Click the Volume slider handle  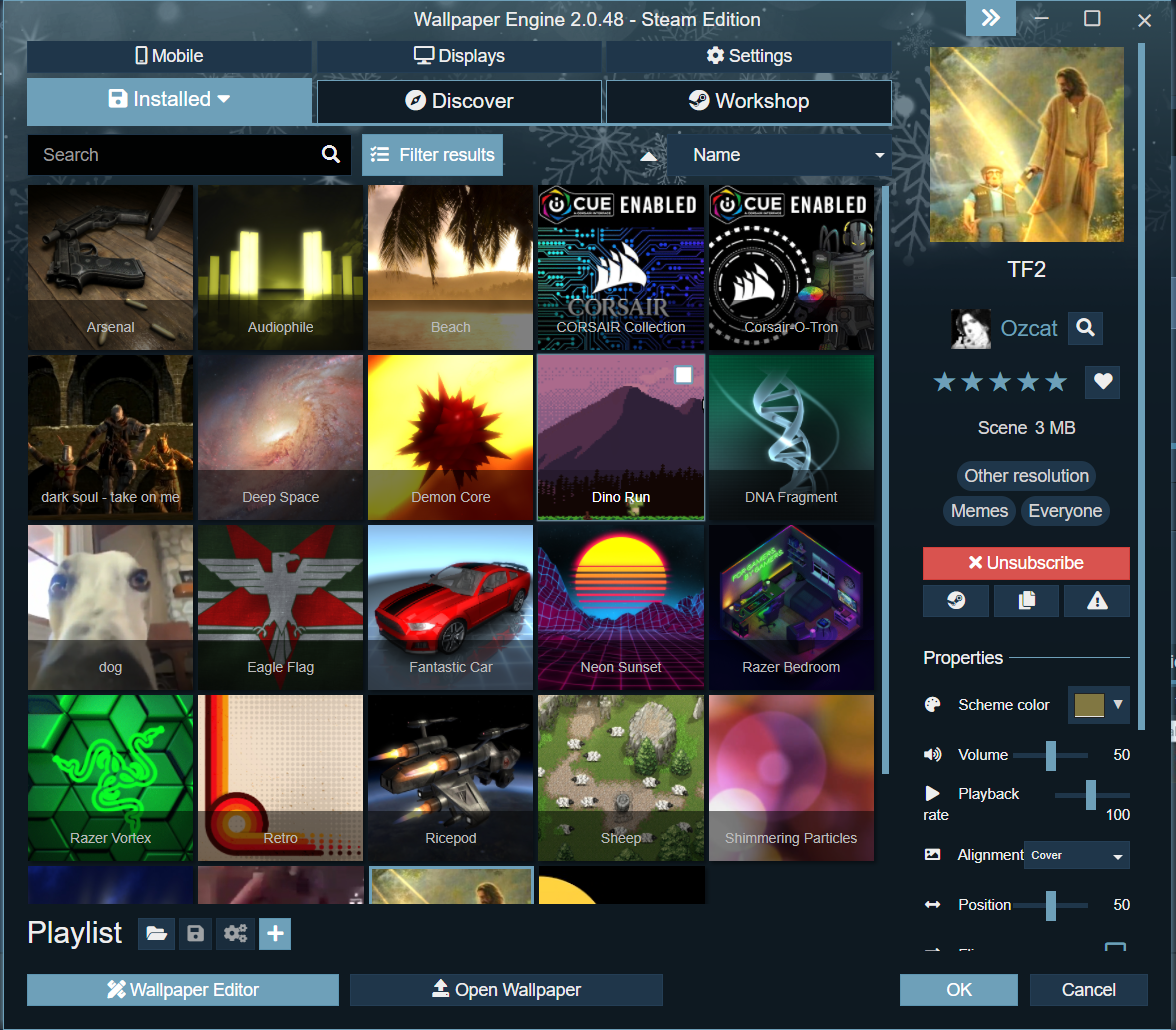pos(1051,755)
